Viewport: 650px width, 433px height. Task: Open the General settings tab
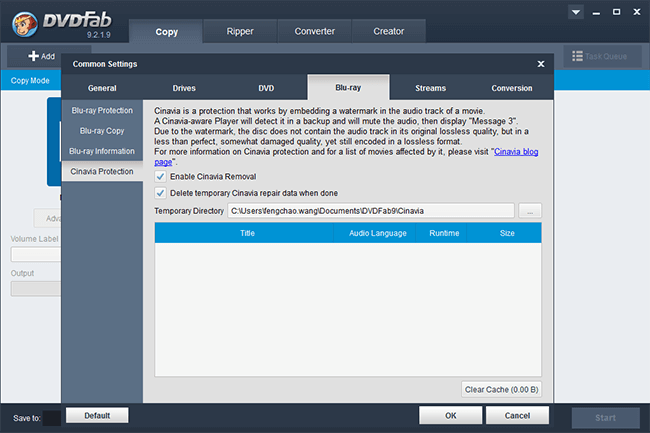point(102,88)
